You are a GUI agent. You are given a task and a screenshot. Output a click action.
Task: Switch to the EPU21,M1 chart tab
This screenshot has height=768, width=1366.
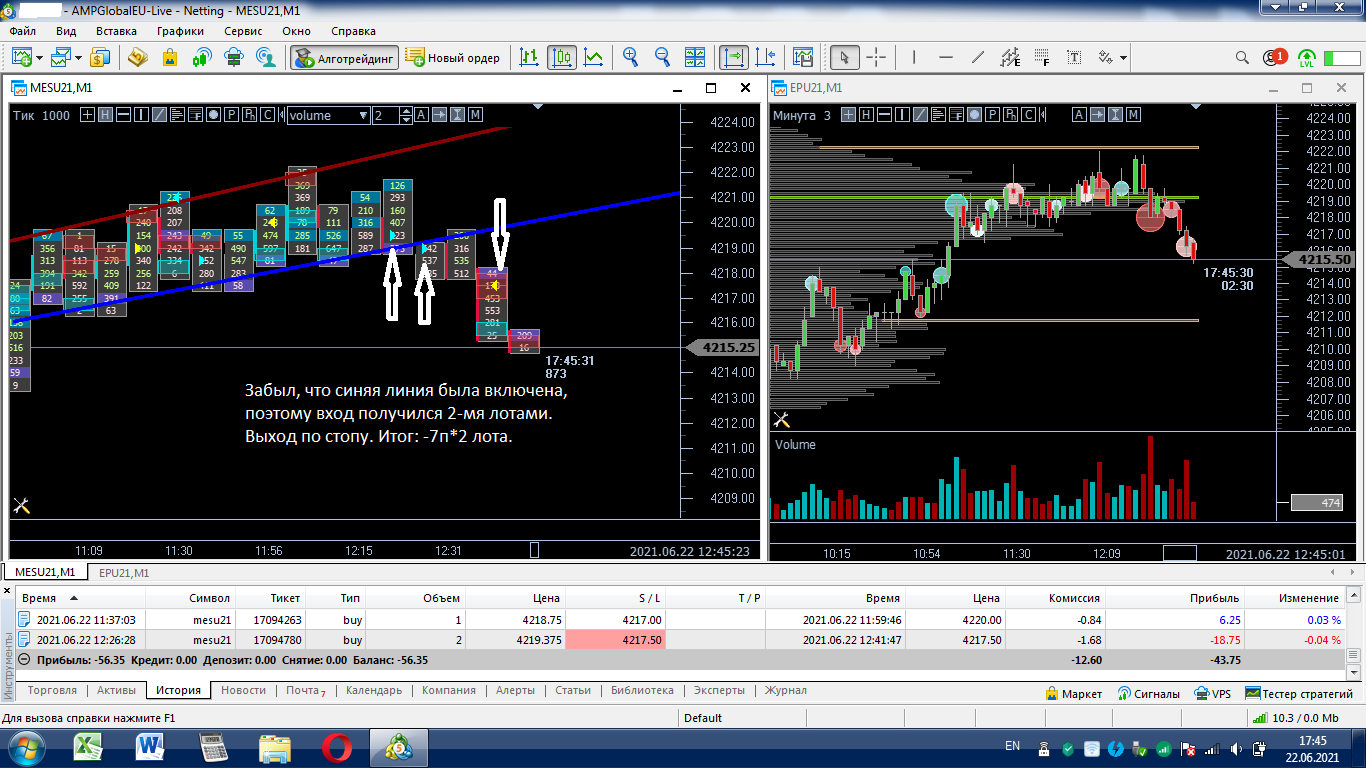click(124, 573)
